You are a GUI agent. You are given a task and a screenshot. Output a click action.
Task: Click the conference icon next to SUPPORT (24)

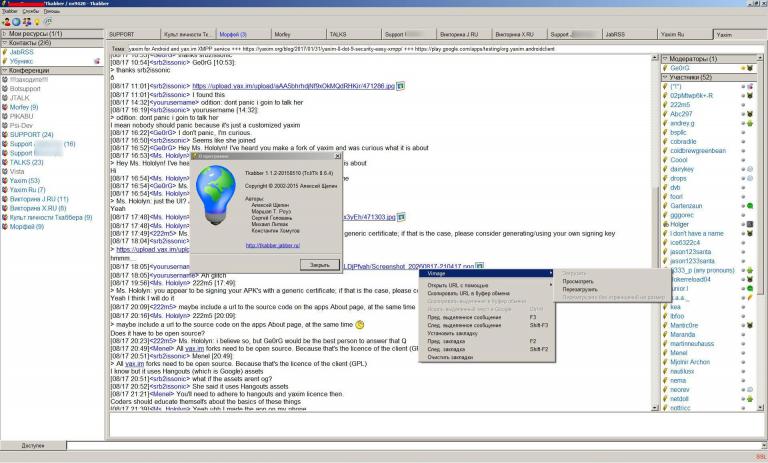tap(5, 135)
